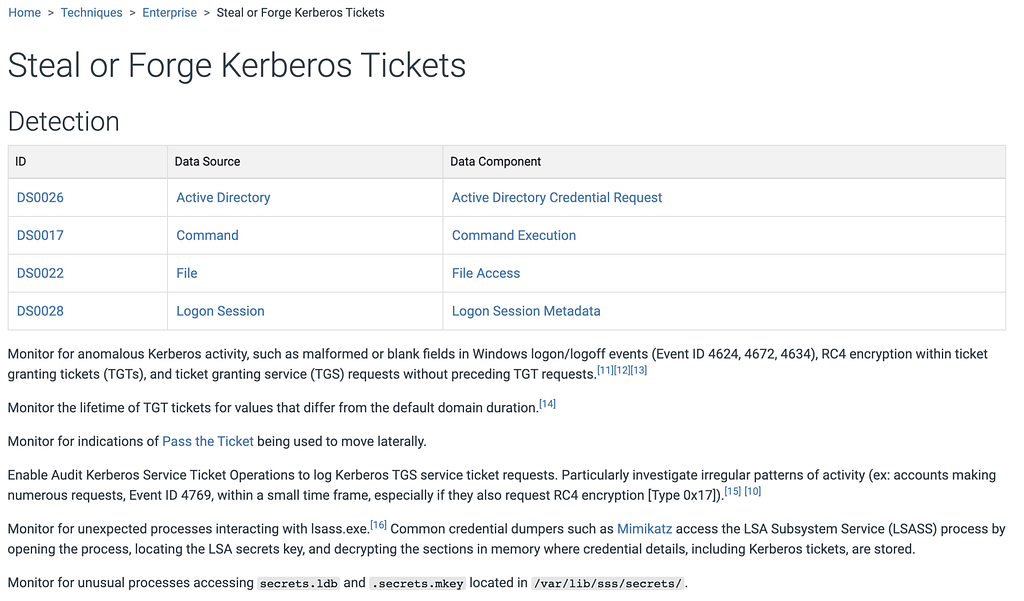Follow the Pass the Ticket link
1024x601 pixels.
208,441
